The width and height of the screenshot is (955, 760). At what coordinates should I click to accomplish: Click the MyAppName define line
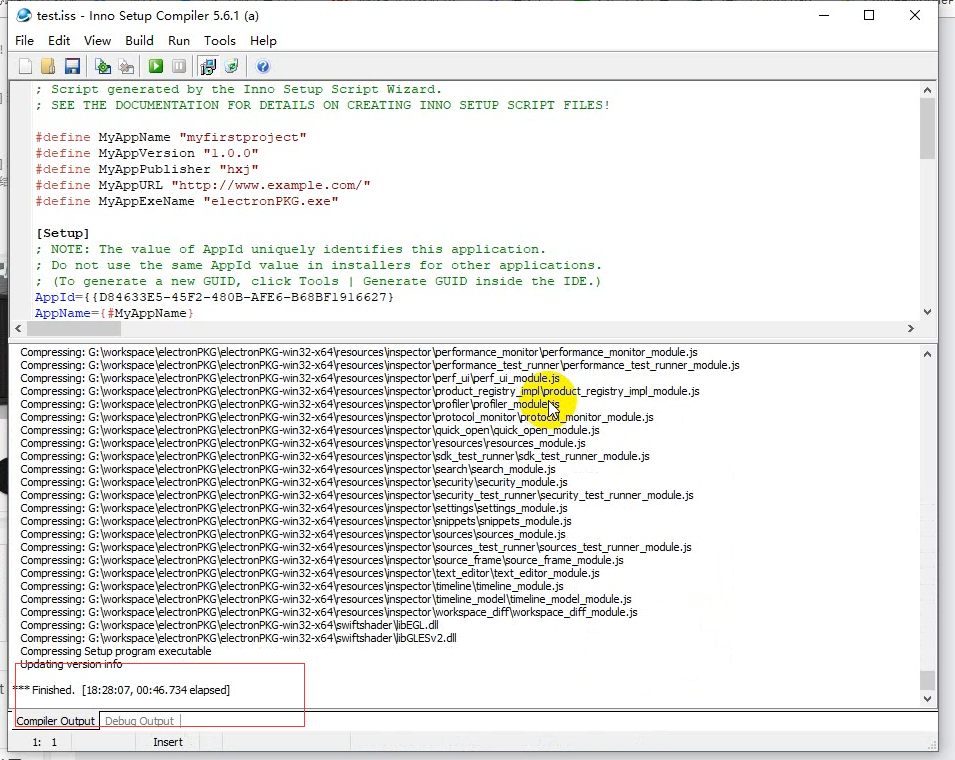[171, 137]
